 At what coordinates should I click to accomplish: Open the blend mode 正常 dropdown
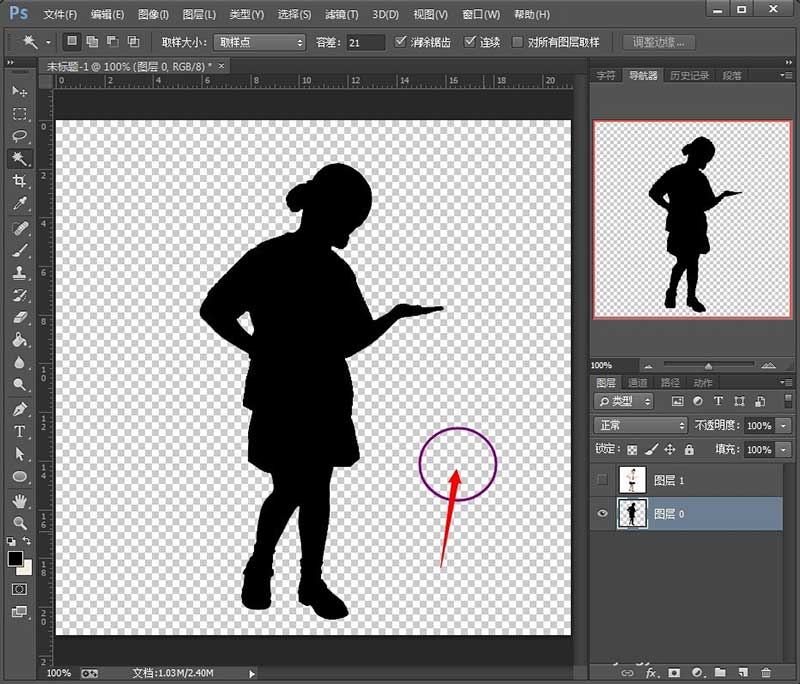point(639,425)
